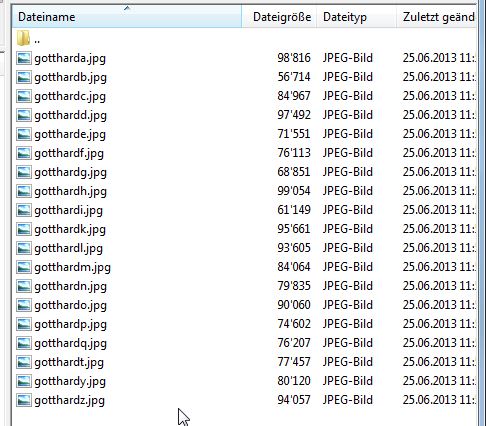Select the gotthardz.jpg image icon
486x426 pixels.
[x=24, y=400]
